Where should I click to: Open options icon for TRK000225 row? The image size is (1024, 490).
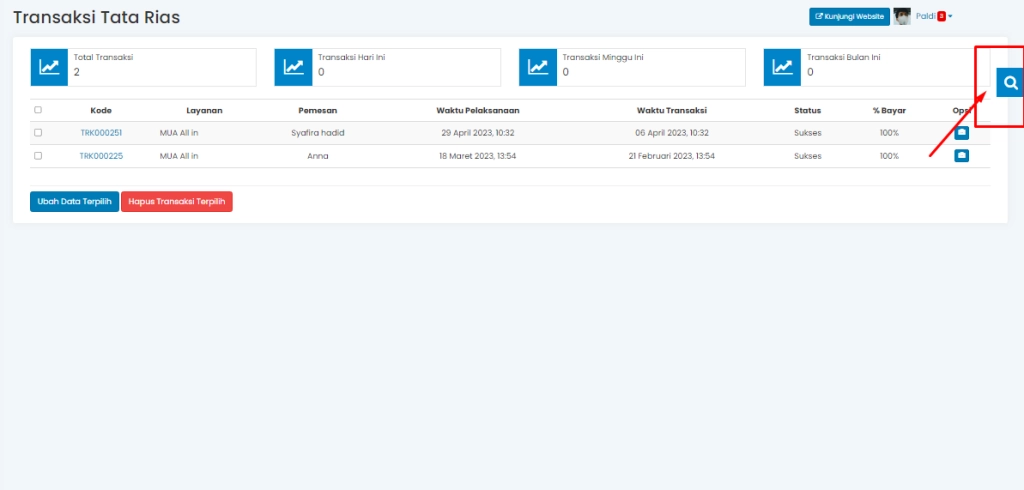pyautogui.click(x=961, y=155)
